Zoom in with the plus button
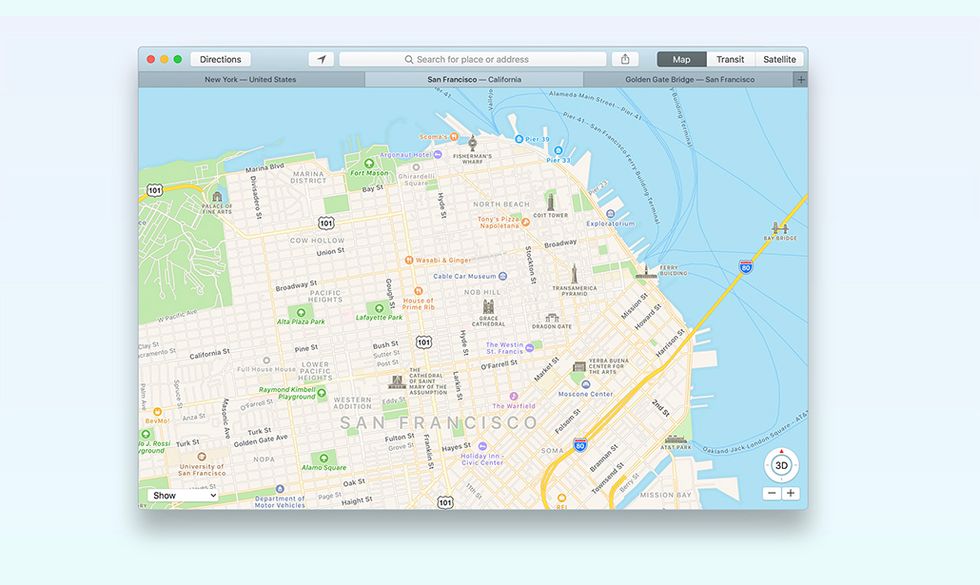The height and width of the screenshot is (585, 980). (791, 493)
